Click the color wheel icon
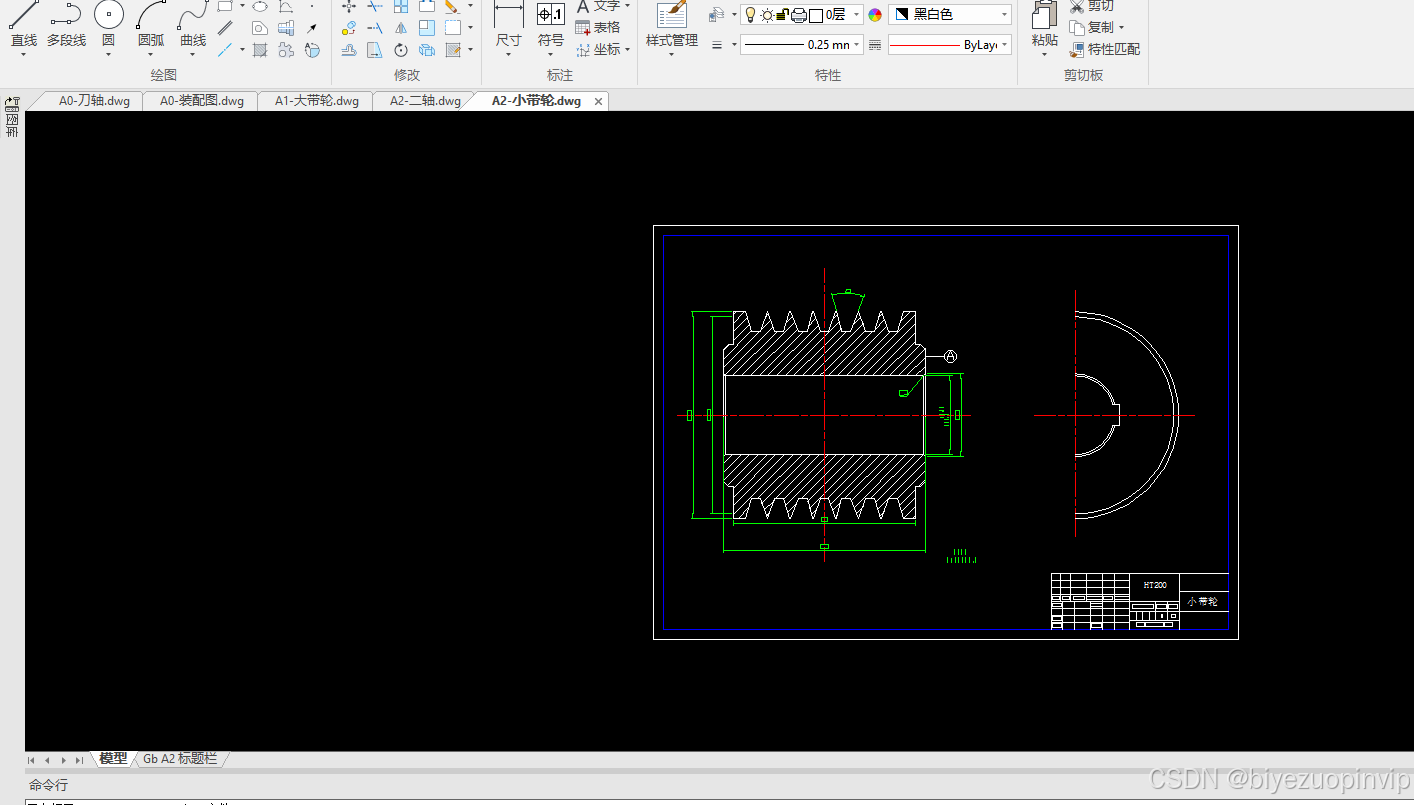1414x805 pixels. pos(875,15)
